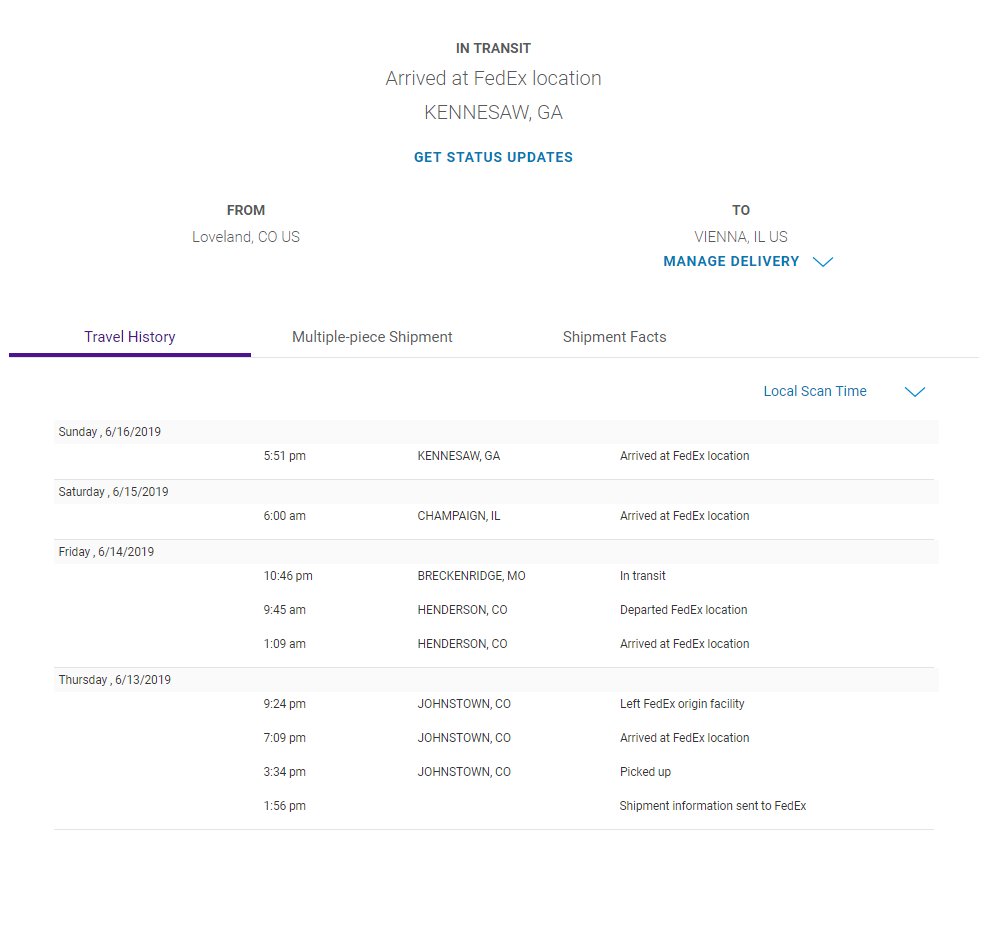Screen dimensions: 988x942
Task: Open the Local Scan Time dropdown
Action: point(815,391)
